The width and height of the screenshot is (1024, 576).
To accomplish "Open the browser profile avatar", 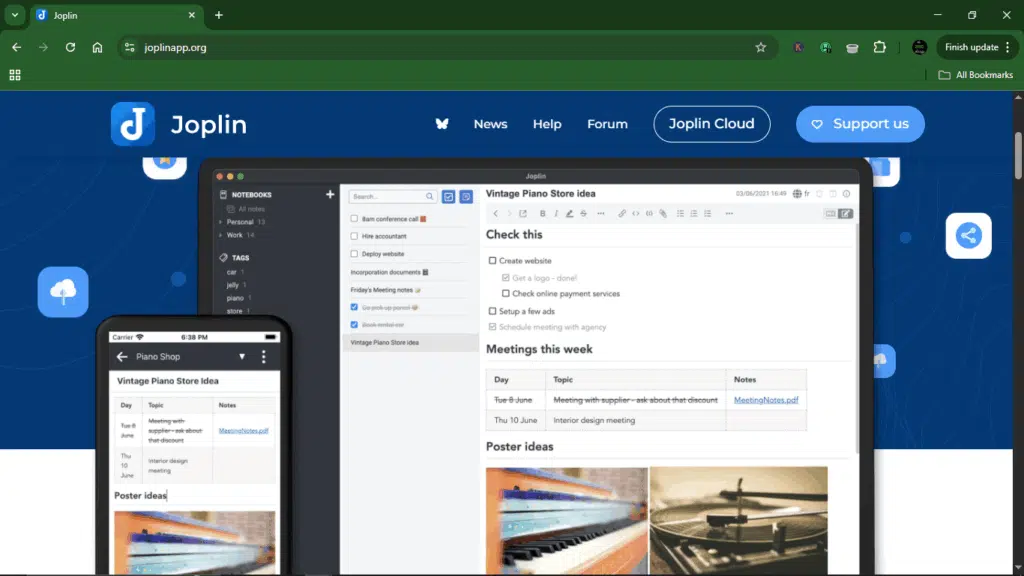I will (920, 47).
